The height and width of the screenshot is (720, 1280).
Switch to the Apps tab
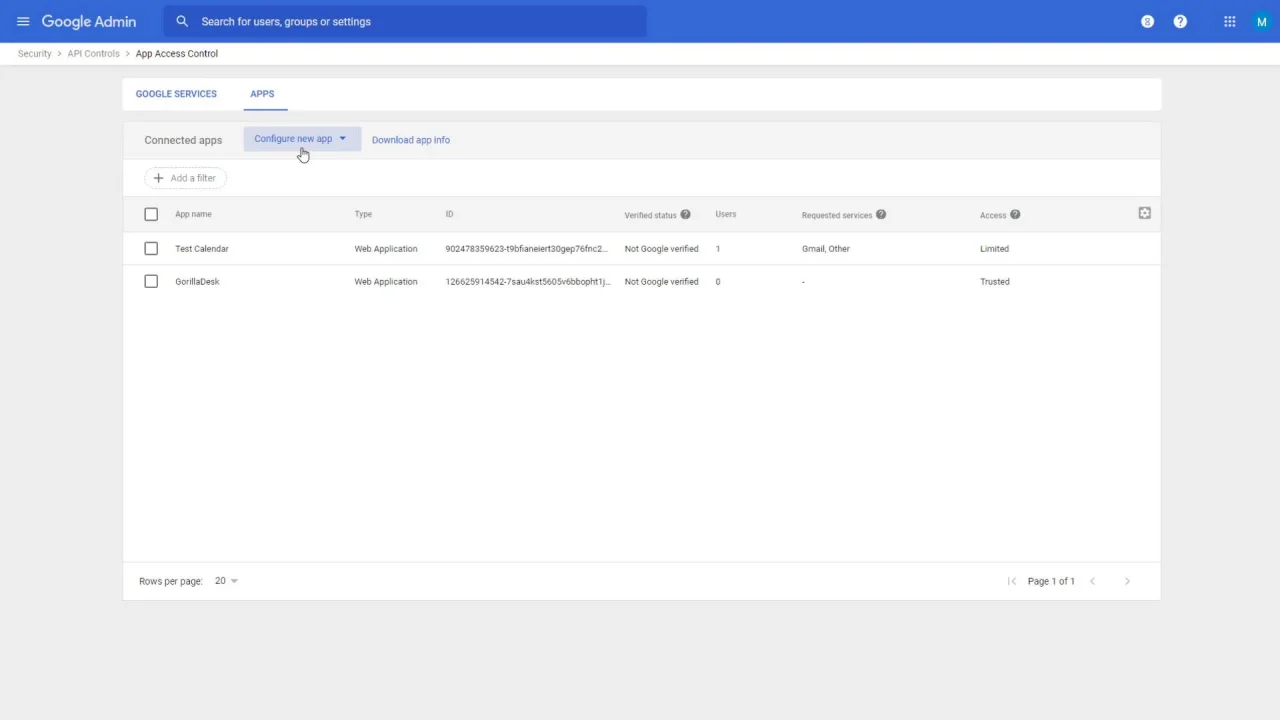[x=262, y=94]
